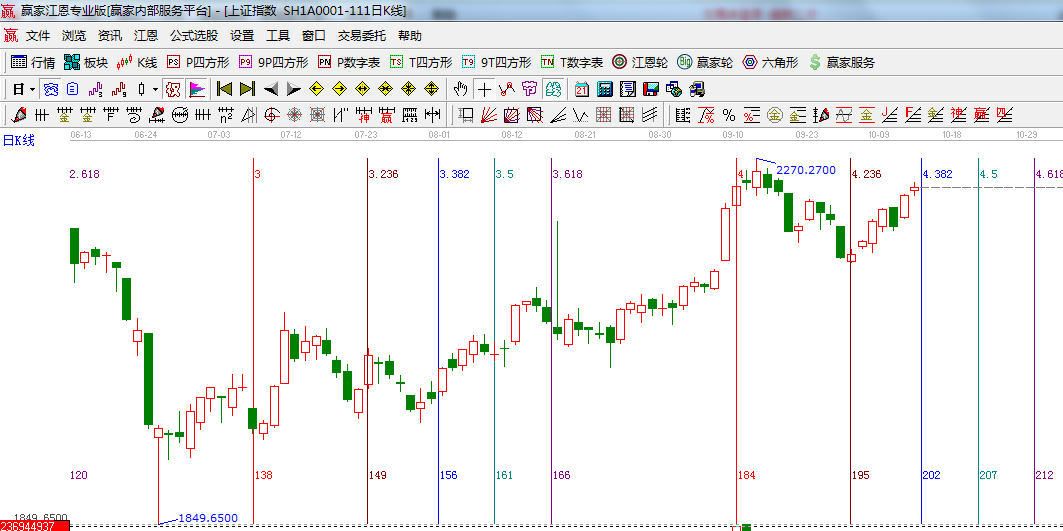Jump to first bar with skip-back arrow
This screenshot has height=531, width=1063.
pyautogui.click(x=224, y=89)
